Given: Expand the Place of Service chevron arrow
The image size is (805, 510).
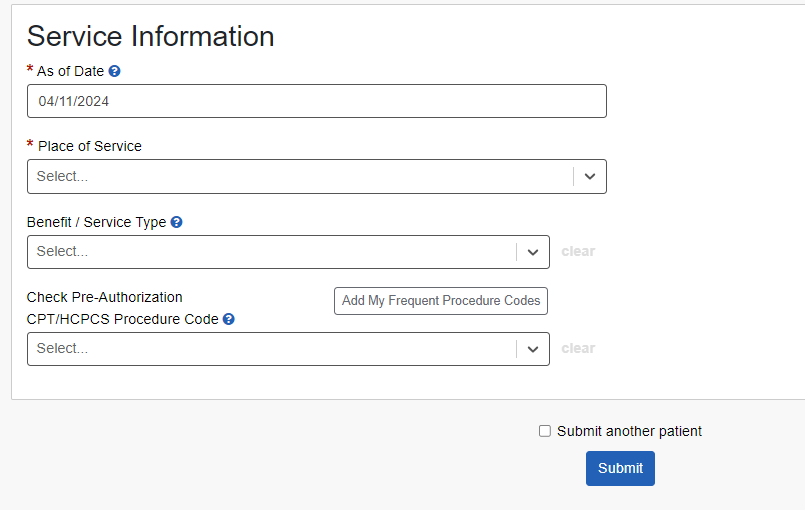Looking at the screenshot, I should click(590, 176).
